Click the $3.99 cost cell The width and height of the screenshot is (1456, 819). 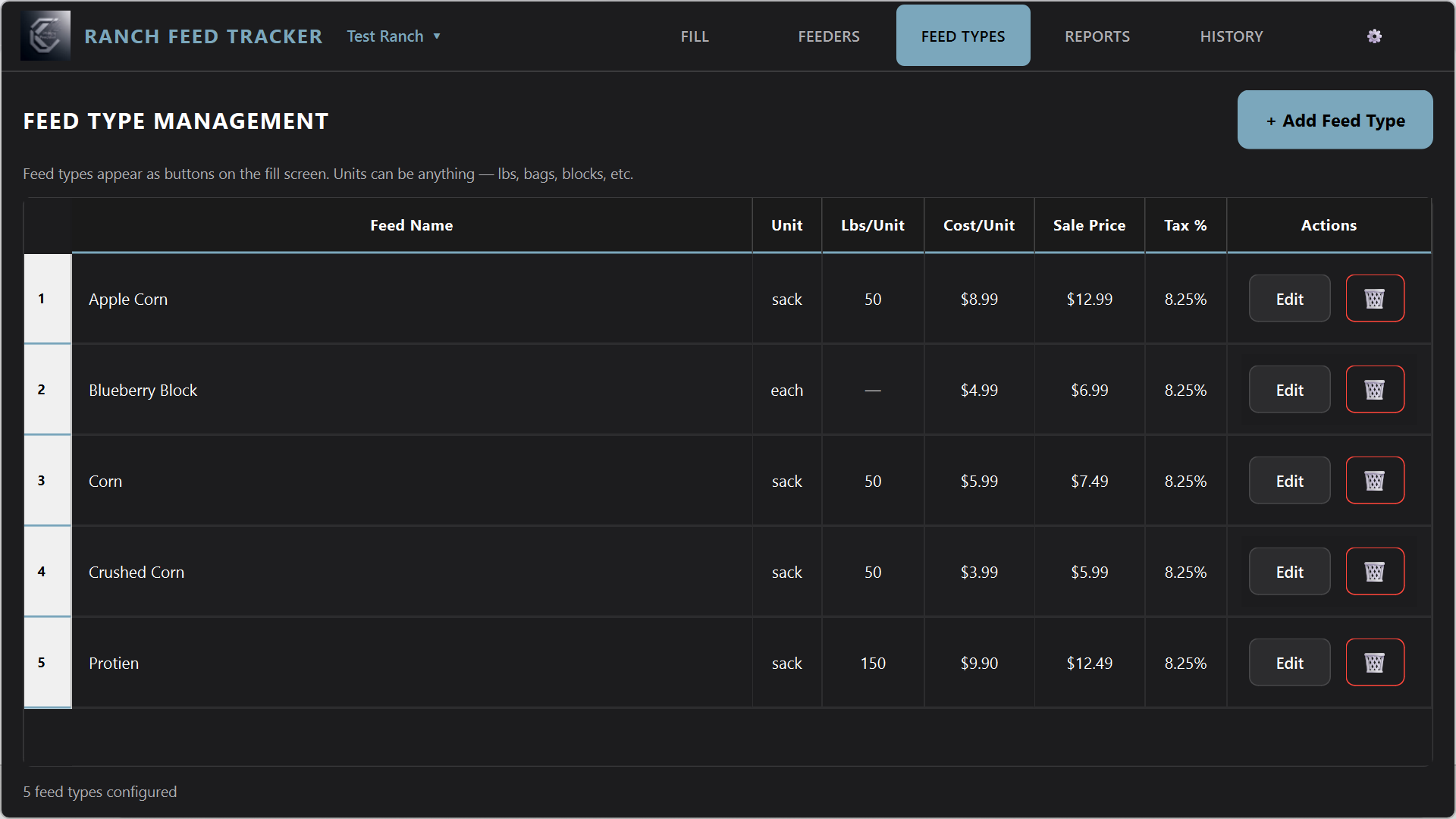click(x=979, y=572)
